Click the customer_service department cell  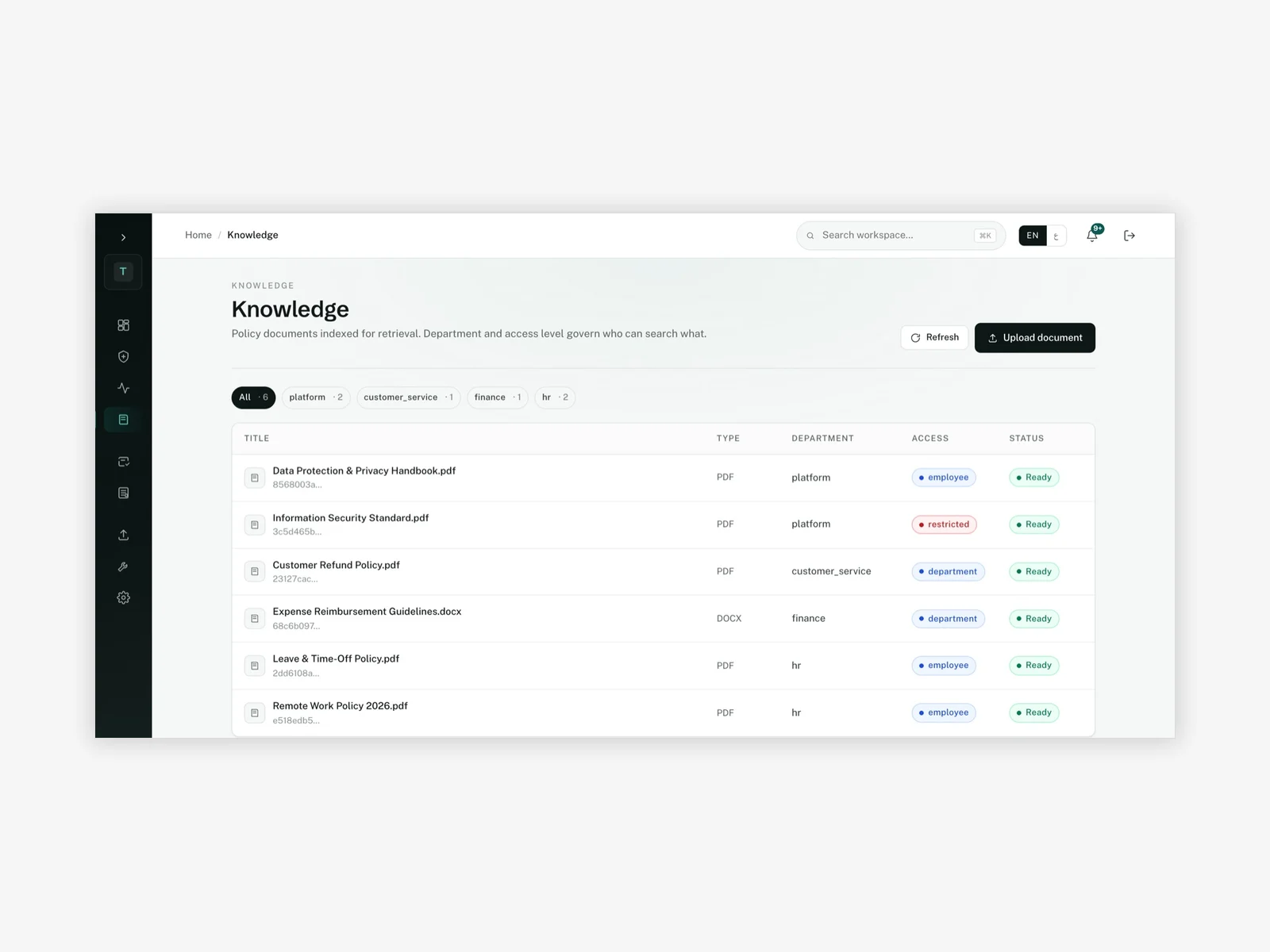831,571
